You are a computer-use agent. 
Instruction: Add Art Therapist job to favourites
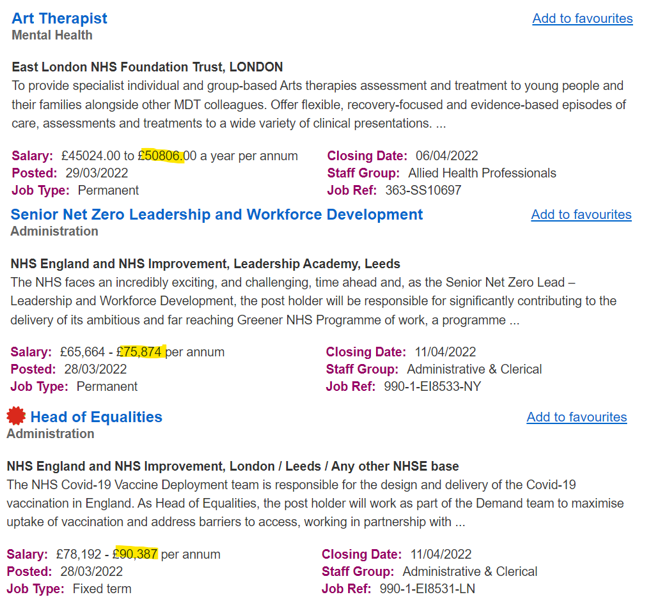tap(582, 18)
